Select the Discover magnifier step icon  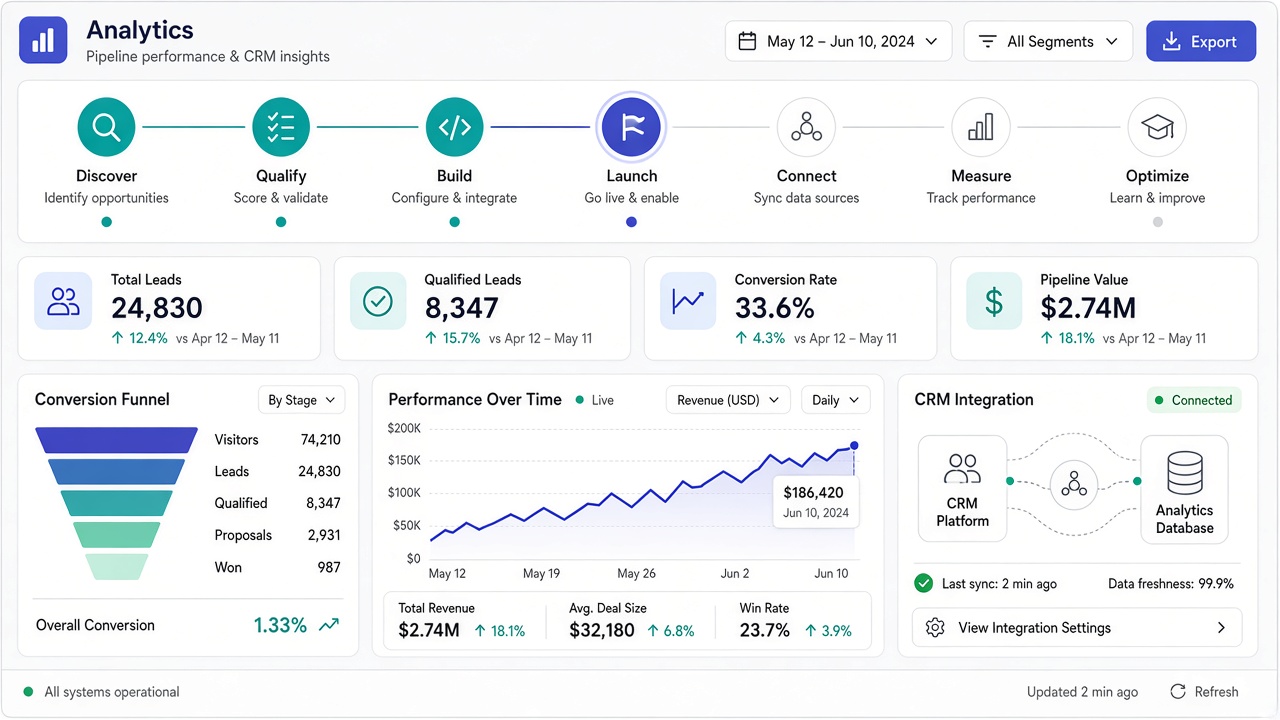(106, 127)
